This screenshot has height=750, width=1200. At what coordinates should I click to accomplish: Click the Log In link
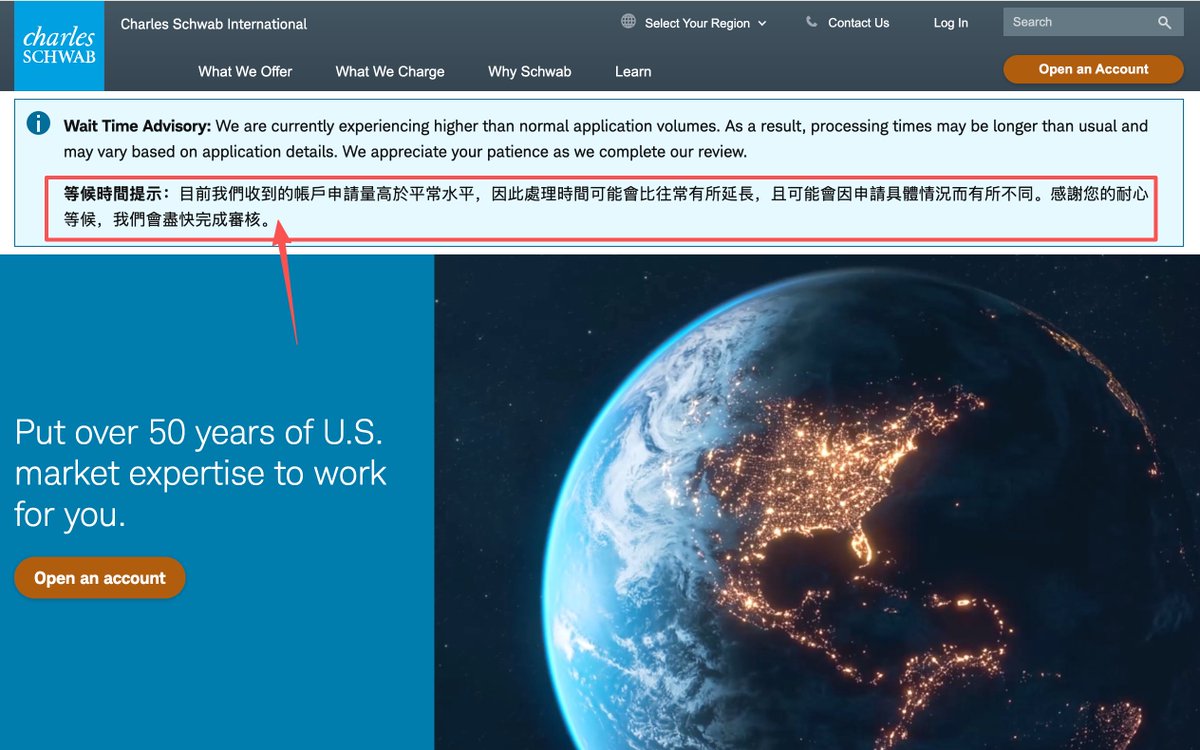point(951,23)
